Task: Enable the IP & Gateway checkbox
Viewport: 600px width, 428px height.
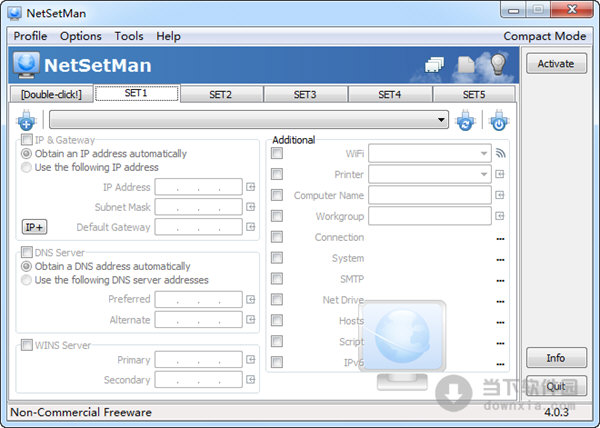Action: pyautogui.click(x=27, y=140)
